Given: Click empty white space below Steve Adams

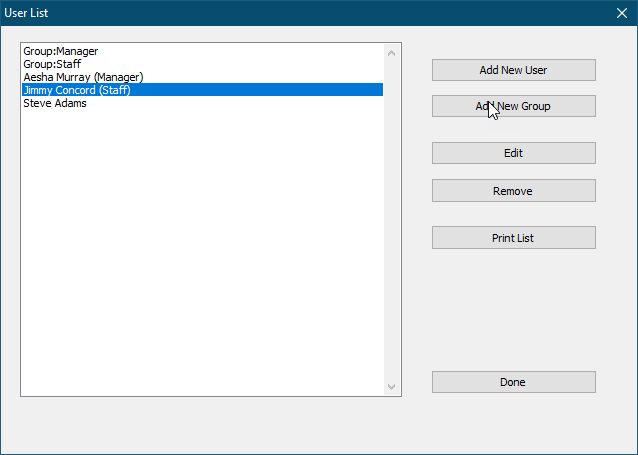Looking at the screenshot, I should tap(200, 250).
